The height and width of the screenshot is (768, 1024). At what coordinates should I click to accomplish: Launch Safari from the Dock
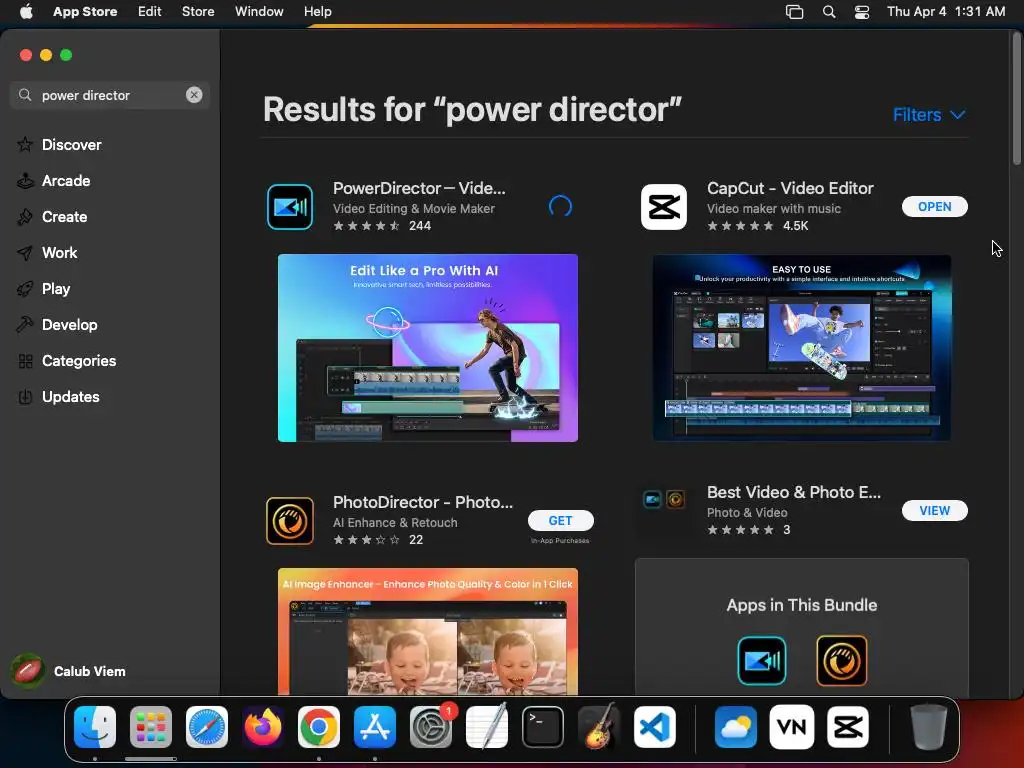point(207,727)
